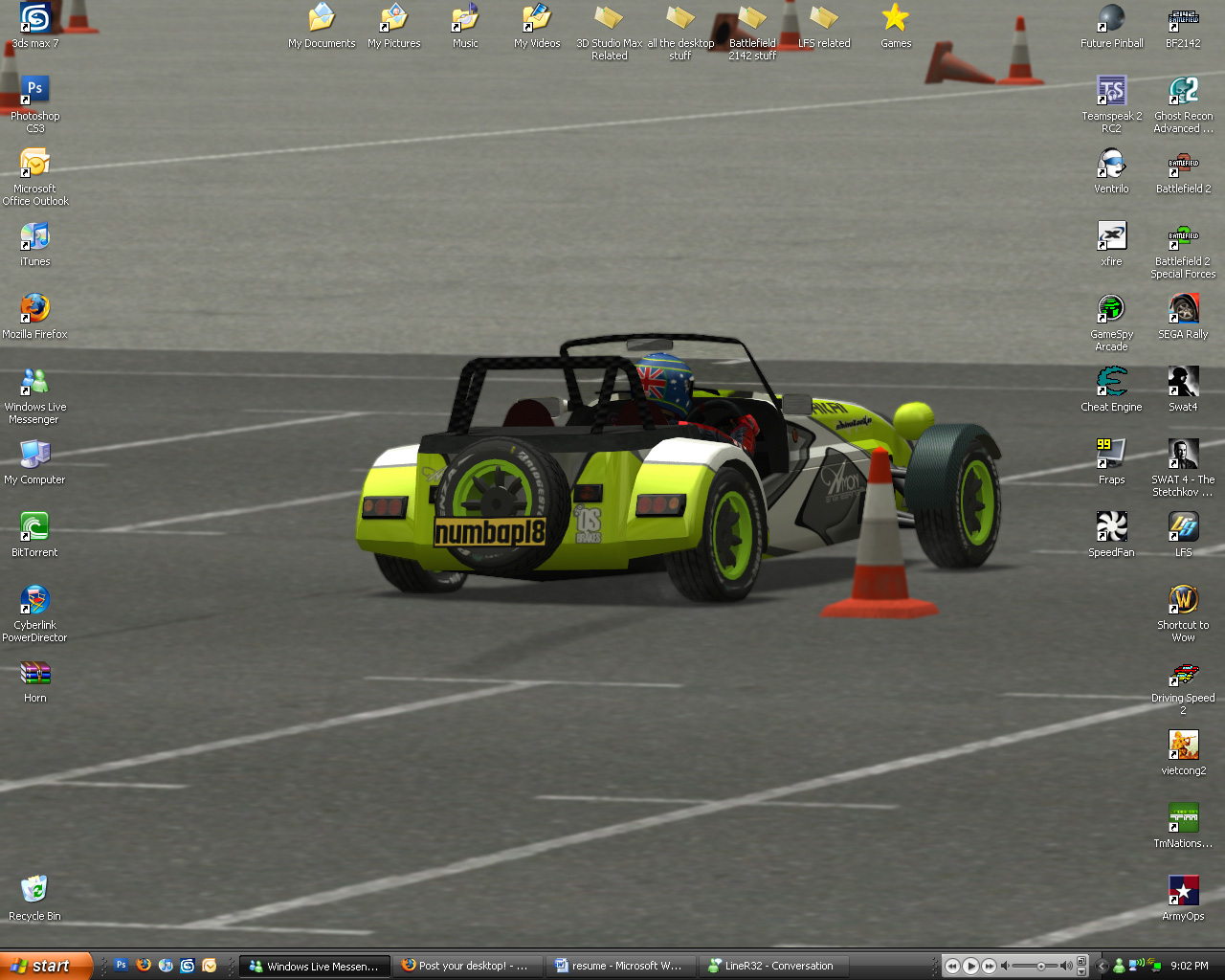Select the Cheat Engine shortcut
Image resolution: width=1225 pixels, height=980 pixels.
1112,390
